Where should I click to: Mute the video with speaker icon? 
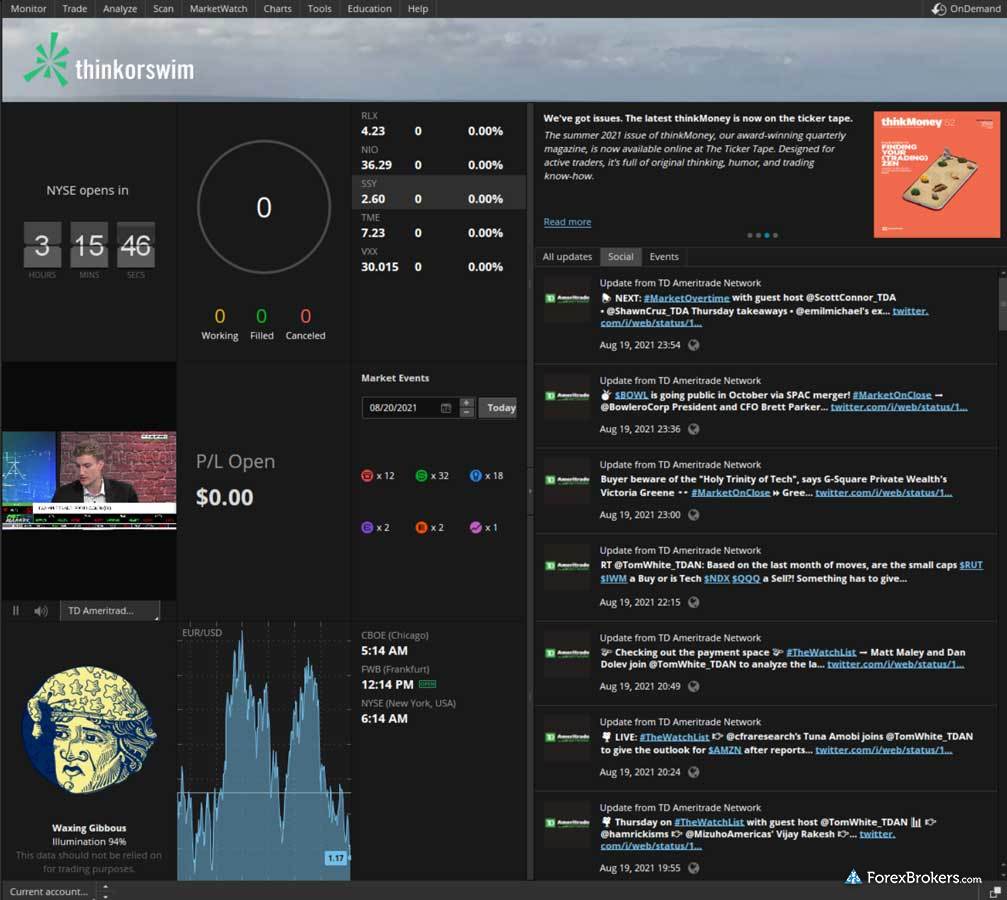[x=40, y=610]
